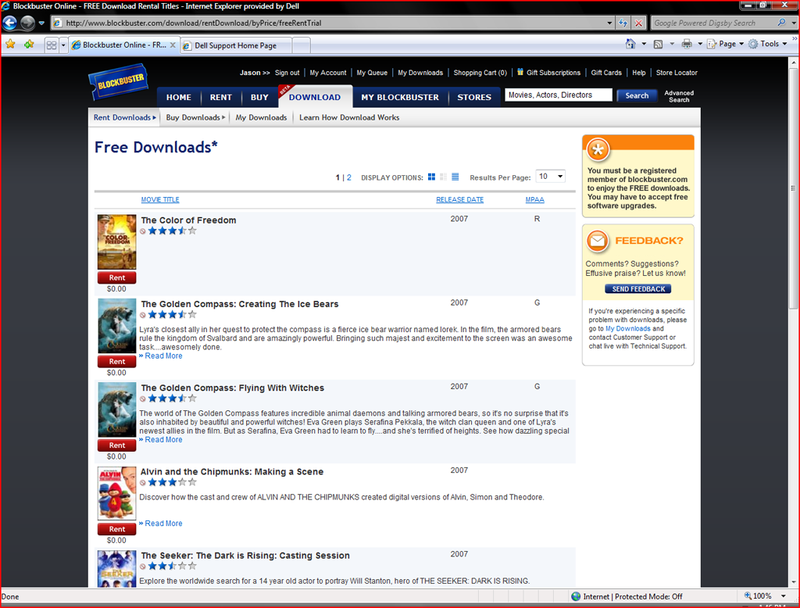Screen dimensions: 800x608
Task: Open the Tools gear menu
Action: pos(767,44)
